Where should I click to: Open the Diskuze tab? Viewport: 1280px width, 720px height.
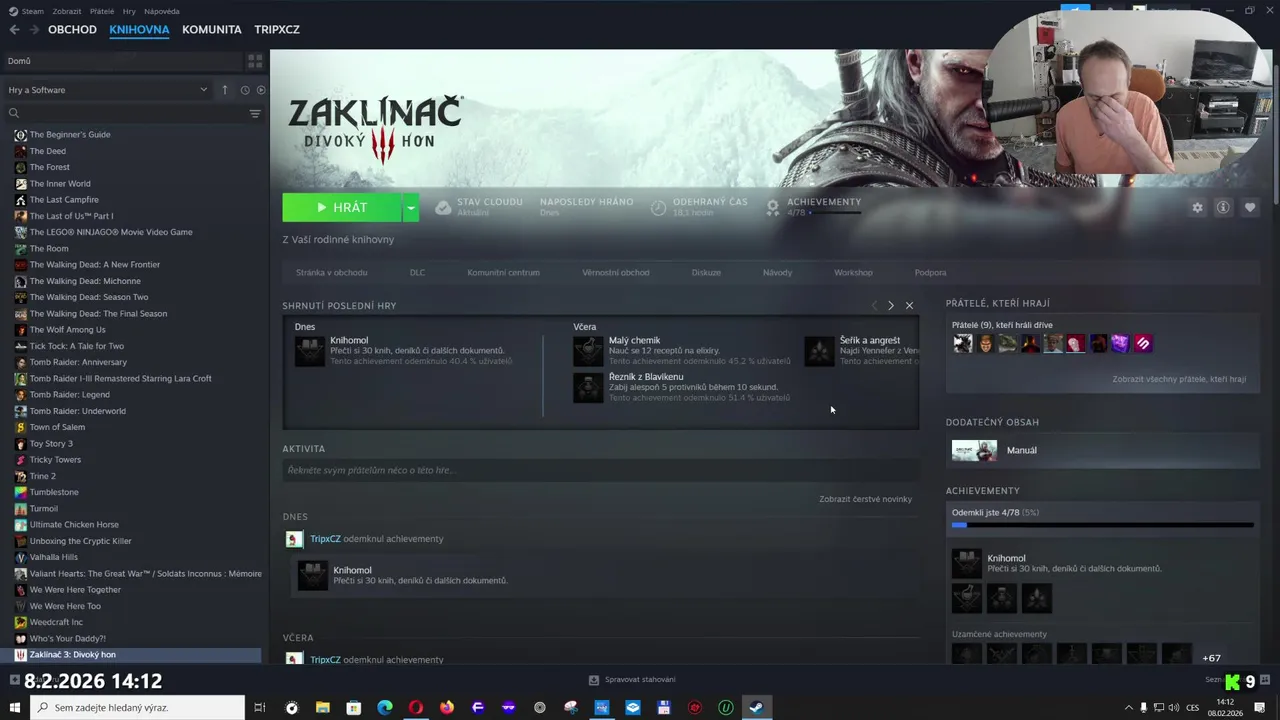tap(706, 272)
